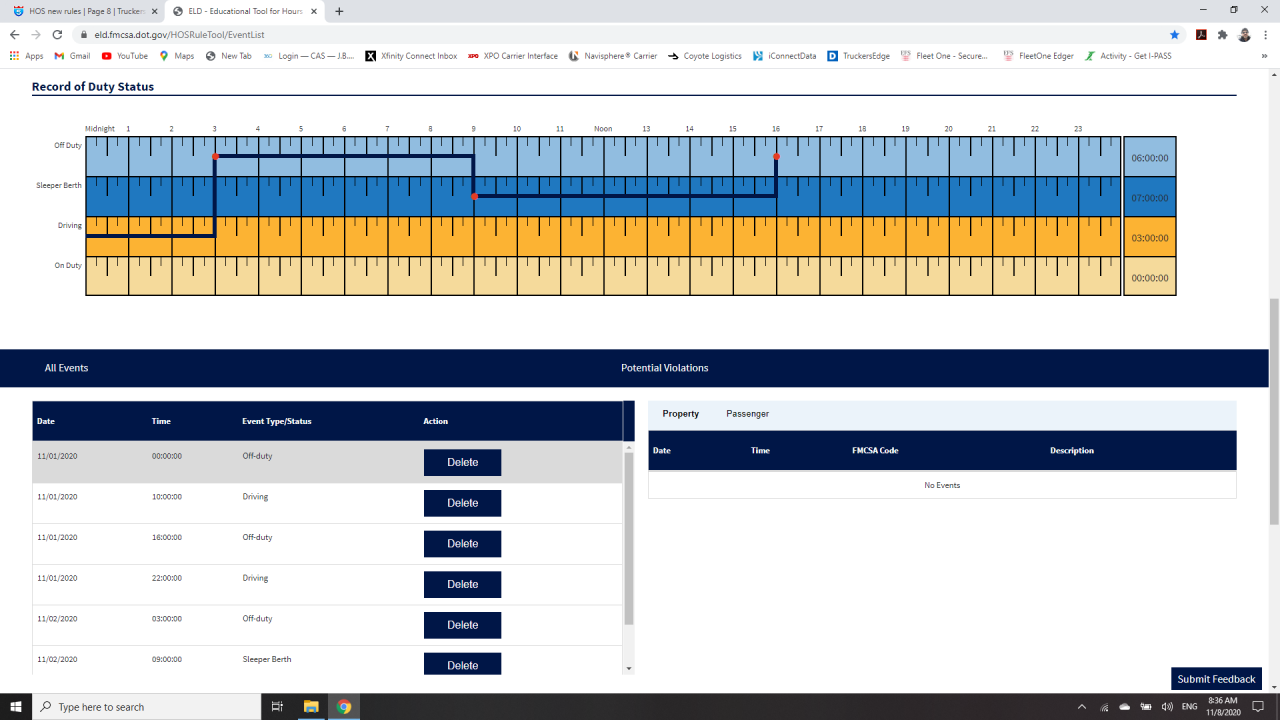Open the Extensions puzzle icon
Image resolution: width=1280 pixels, height=720 pixels.
(x=1222, y=34)
